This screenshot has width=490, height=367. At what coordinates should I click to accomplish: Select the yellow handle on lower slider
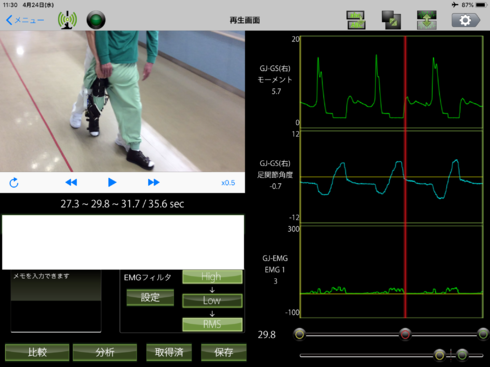(439, 355)
